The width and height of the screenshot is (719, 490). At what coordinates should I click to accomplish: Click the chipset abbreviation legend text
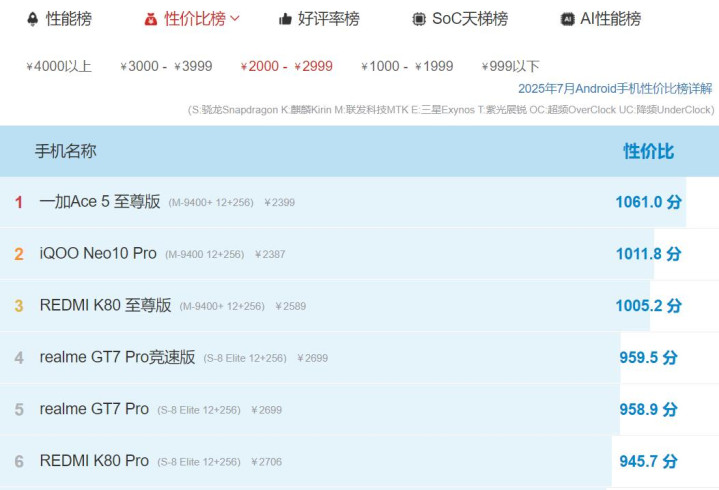click(x=451, y=110)
